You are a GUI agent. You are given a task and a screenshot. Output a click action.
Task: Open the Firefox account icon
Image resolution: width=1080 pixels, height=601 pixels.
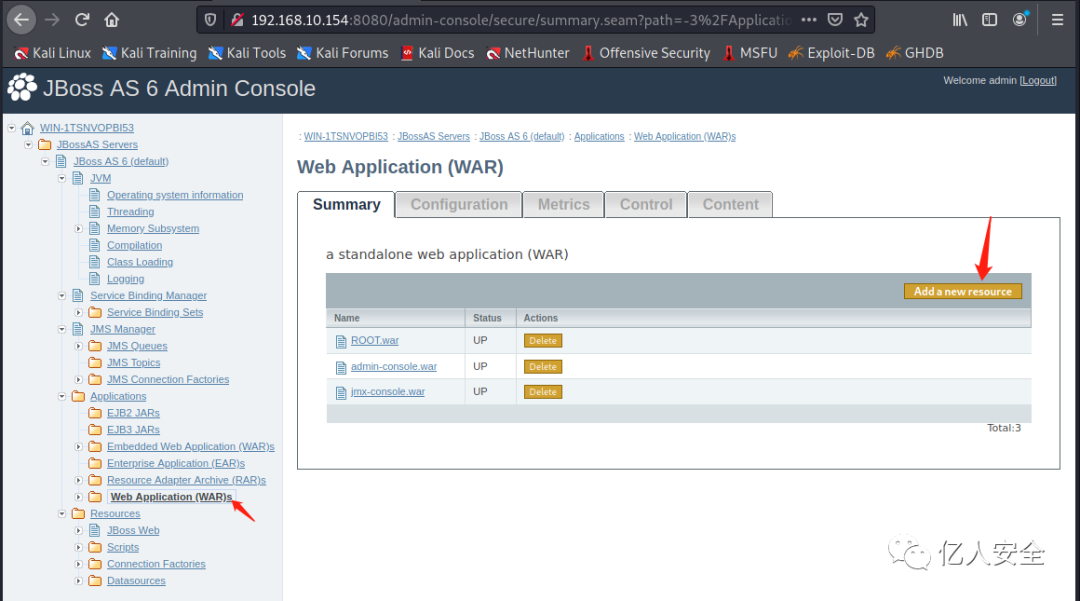click(1020, 19)
